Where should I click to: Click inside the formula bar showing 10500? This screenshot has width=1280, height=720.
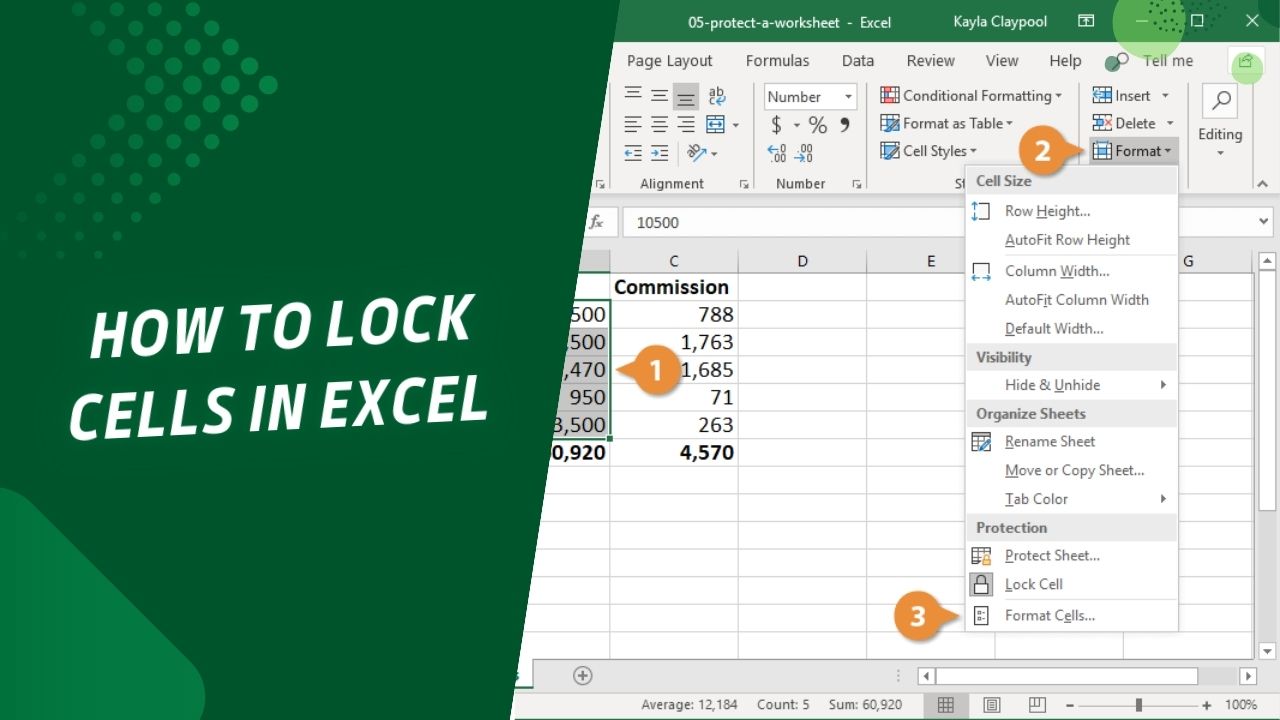(x=800, y=221)
